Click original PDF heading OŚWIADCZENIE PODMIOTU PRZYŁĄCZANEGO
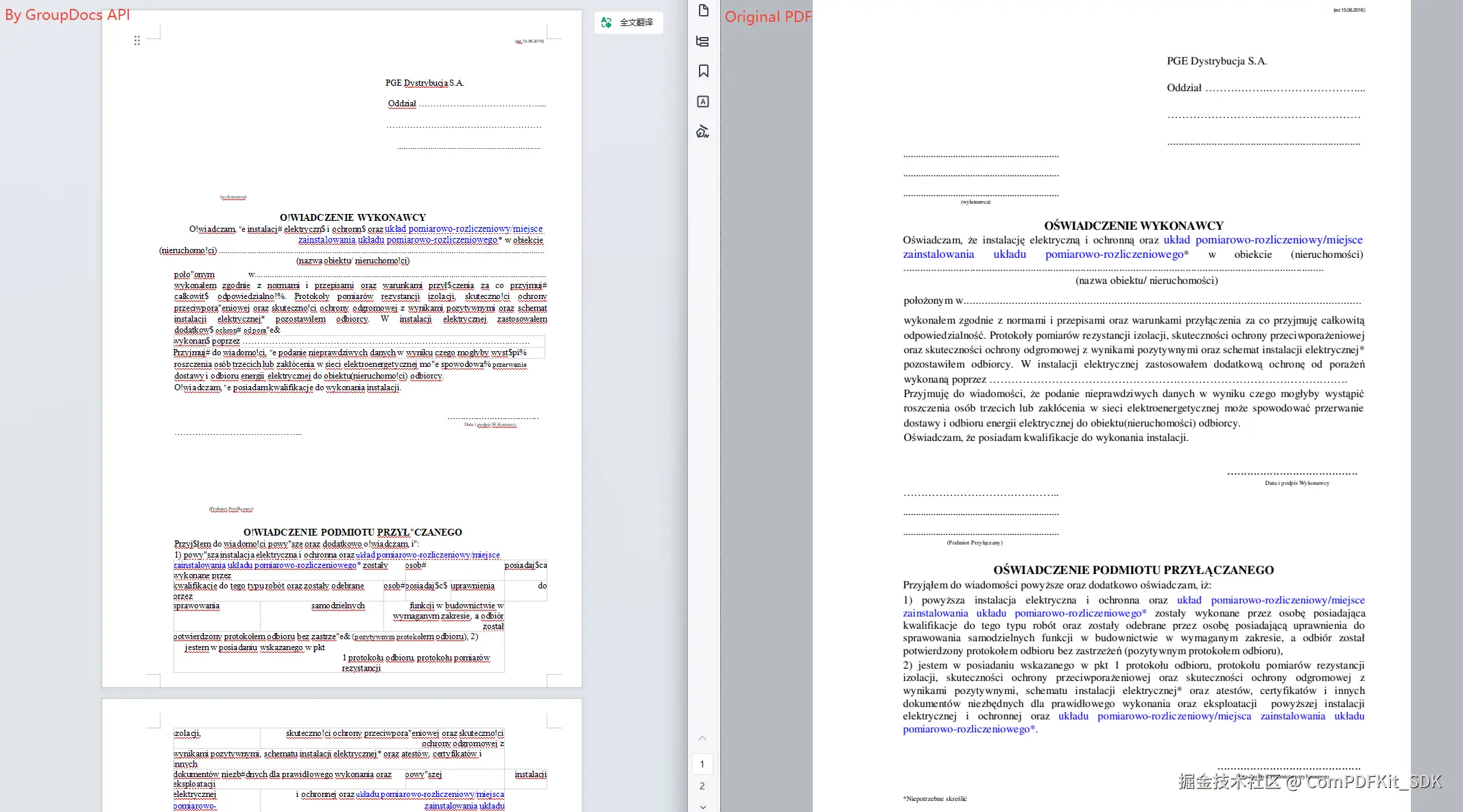1463x812 pixels. [1133, 570]
